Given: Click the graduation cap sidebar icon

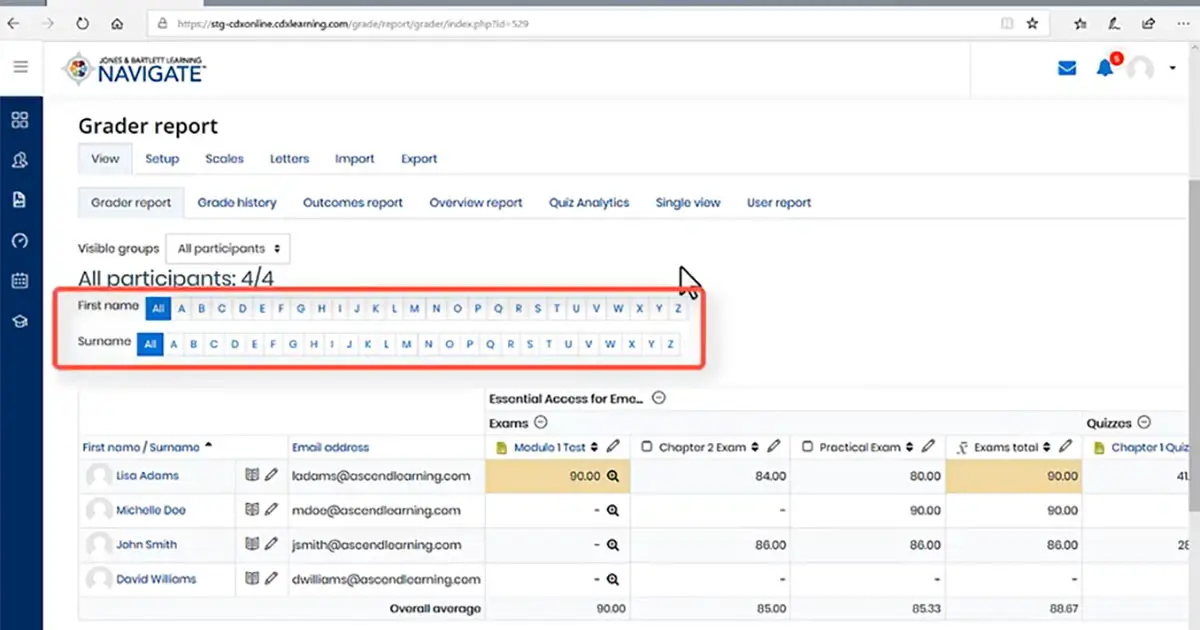Looking at the screenshot, I should click(20, 321).
